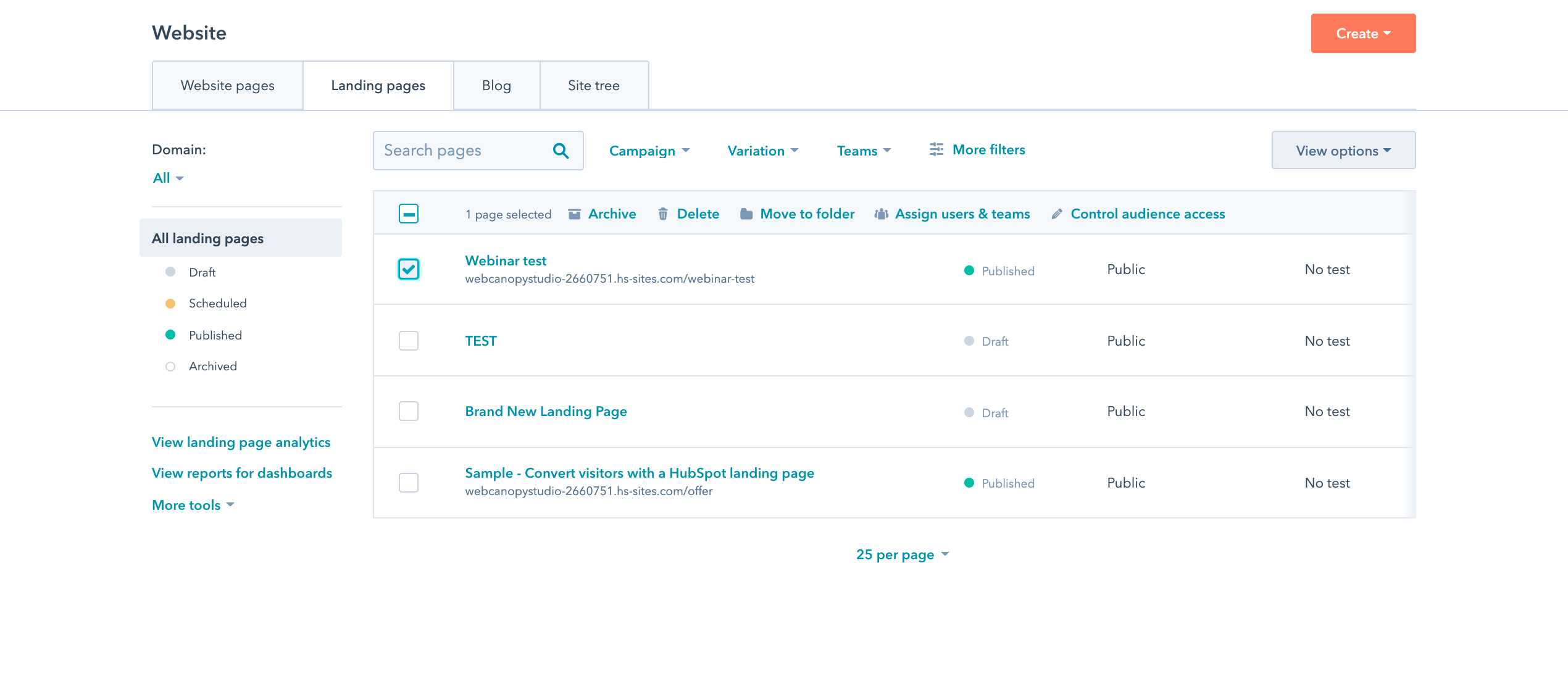
Task: Click the select-all indeterminate checkbox
Action: (x=408, y=214)
